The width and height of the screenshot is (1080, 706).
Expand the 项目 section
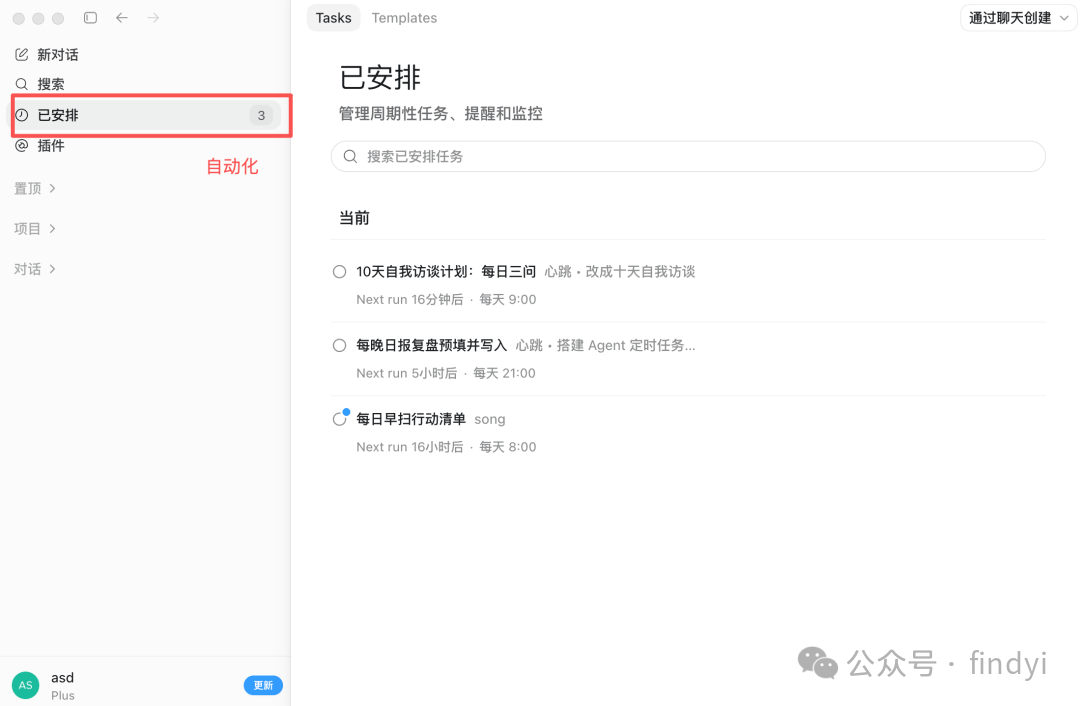pos(34,229)
